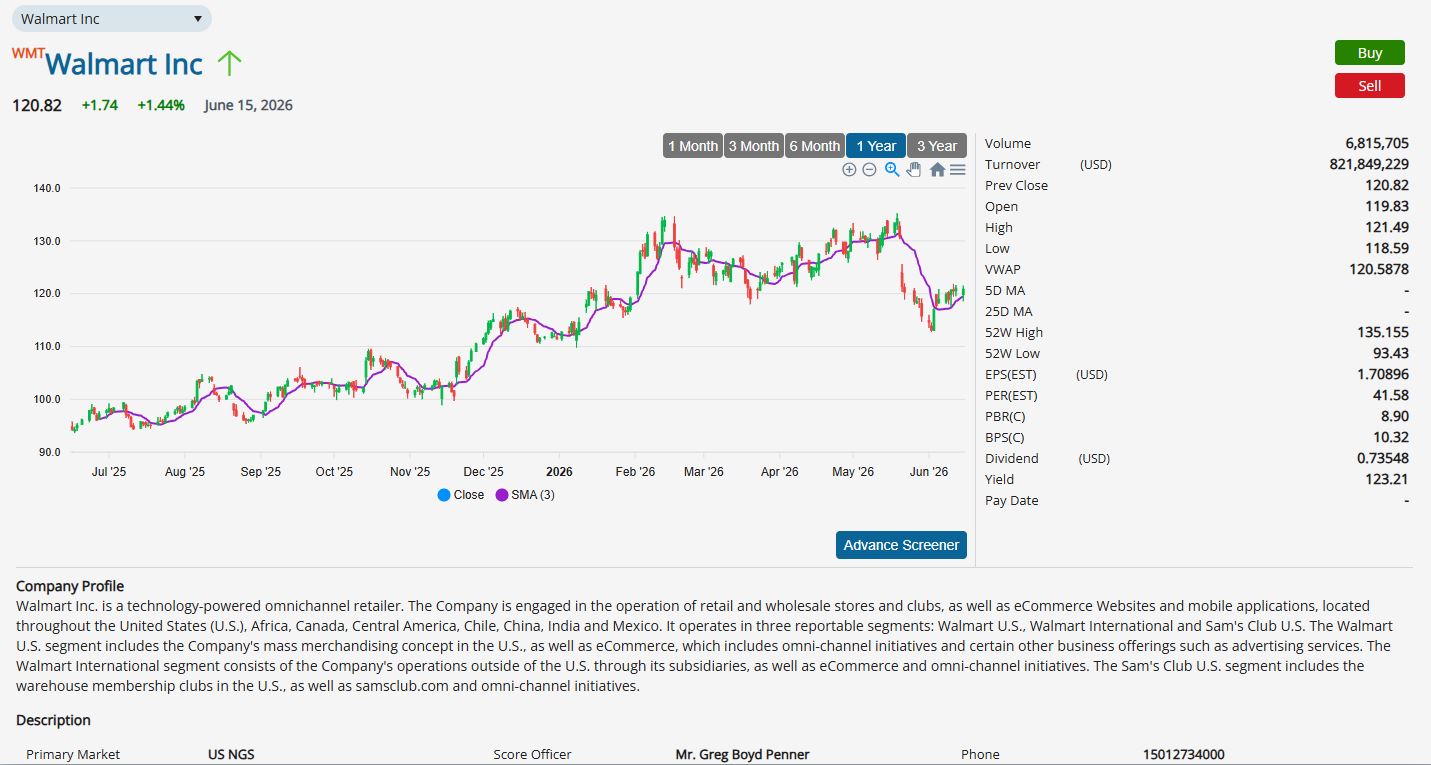
Task: Switch chart range to 1 Month
Action: point(693,146)
